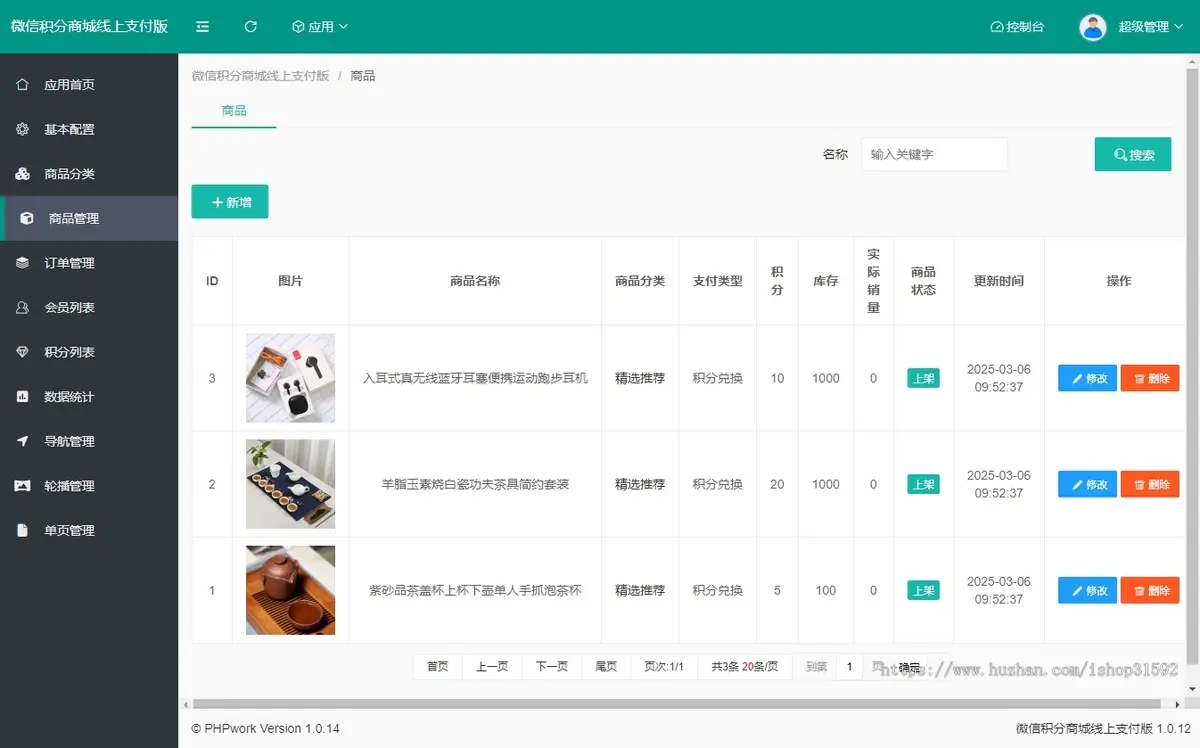The height and width of the screenshot is (748, 1200).
Task: Click product name 紫砂品茶盖杯上杯下壶单人手抓泡茶杯
Action: [475, 590]
